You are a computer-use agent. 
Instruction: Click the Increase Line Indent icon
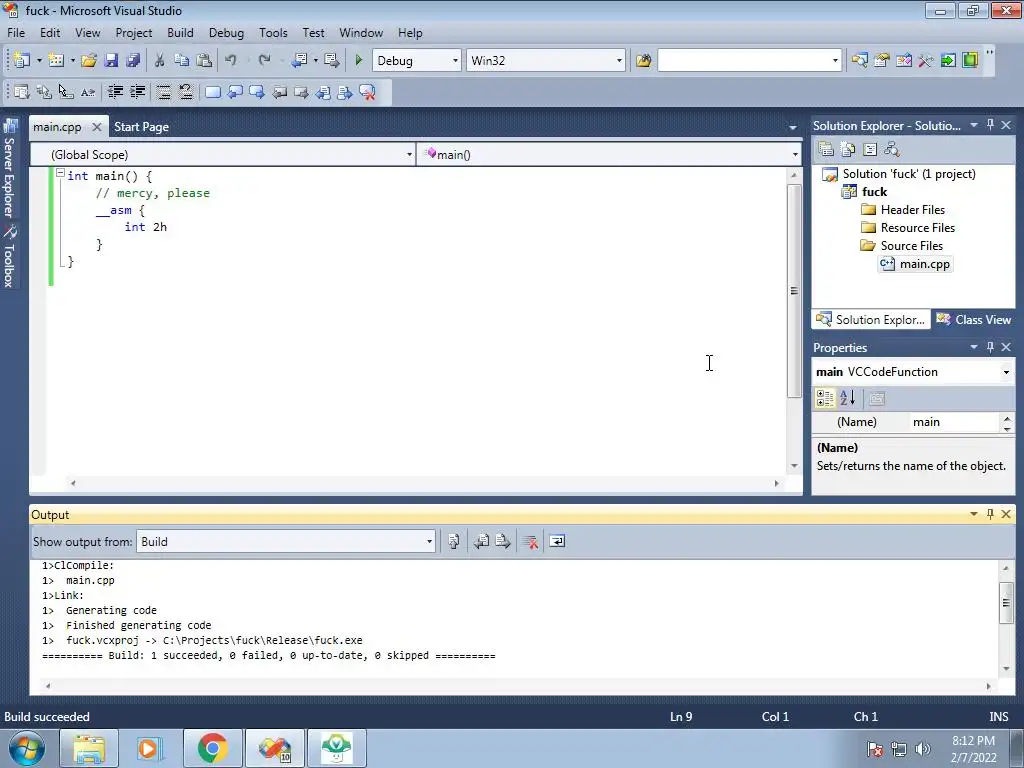[137, 92]
